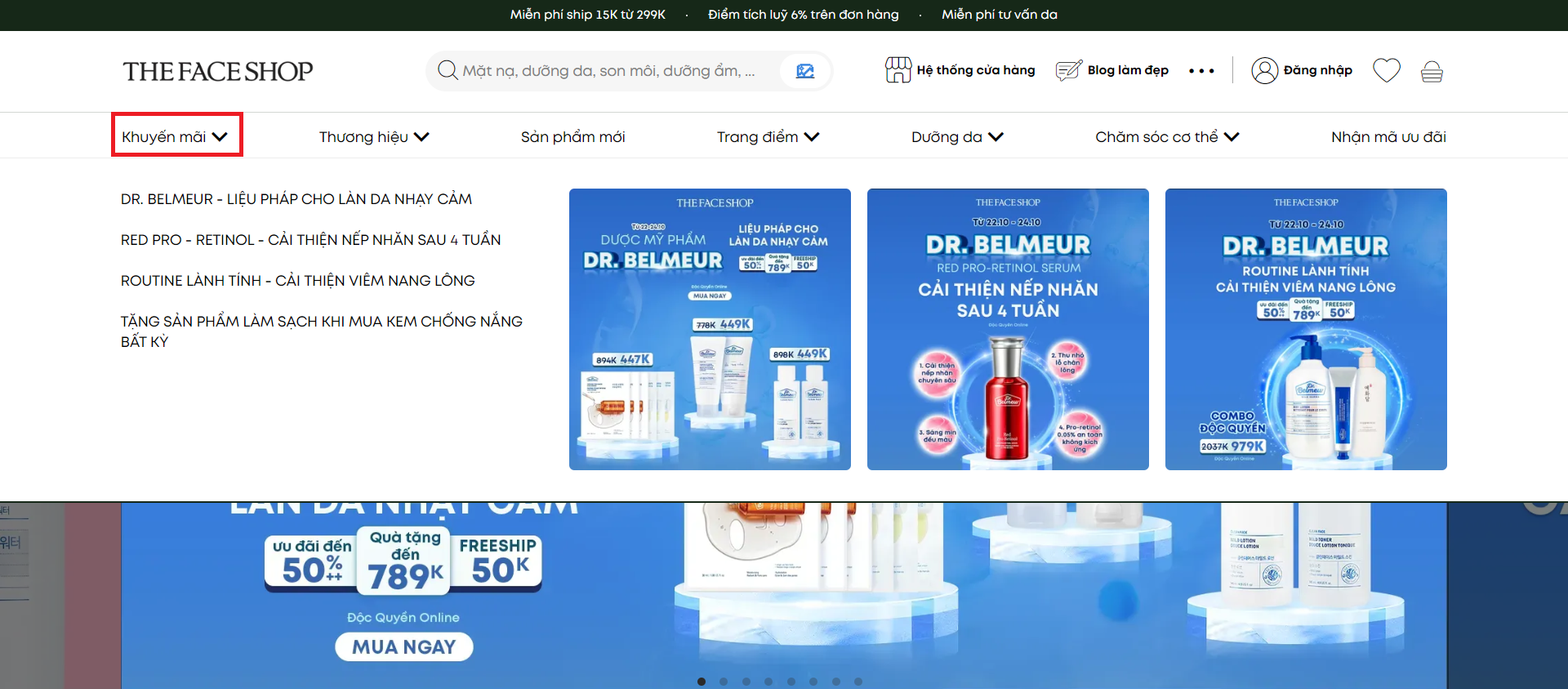Screen dimensions: 1568x689
Task: Open the three-dots more menu
Action: (1201, 71)
